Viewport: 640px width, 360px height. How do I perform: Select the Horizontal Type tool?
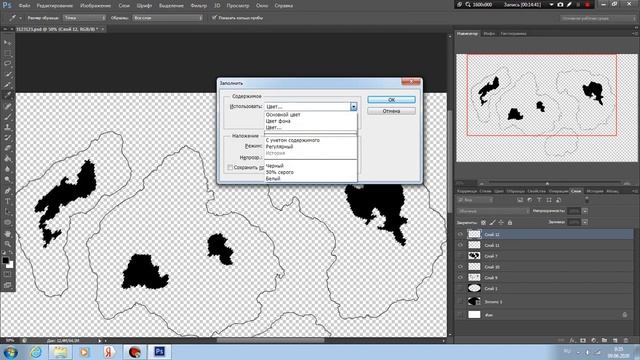click(x=7, y=201)
